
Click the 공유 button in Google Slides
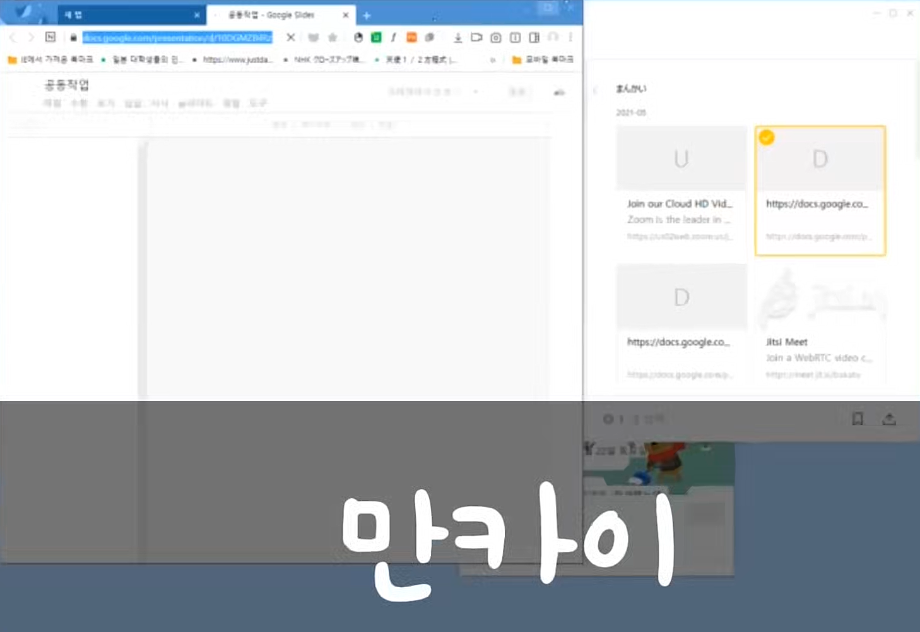click(x=518, y=92)
